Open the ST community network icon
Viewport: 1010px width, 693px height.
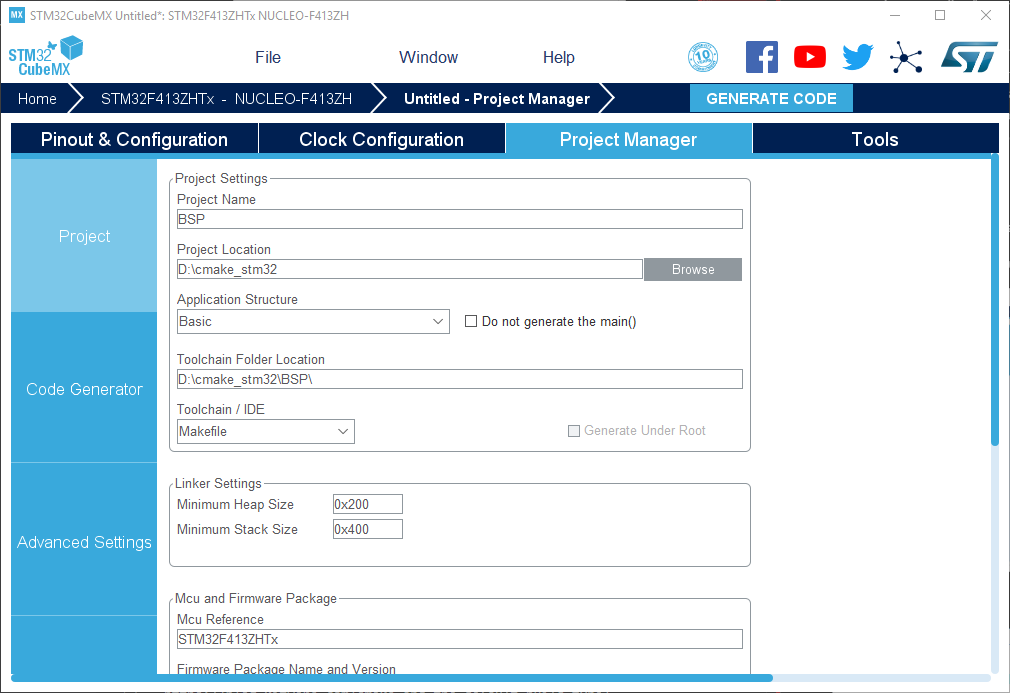coord(906,57)
